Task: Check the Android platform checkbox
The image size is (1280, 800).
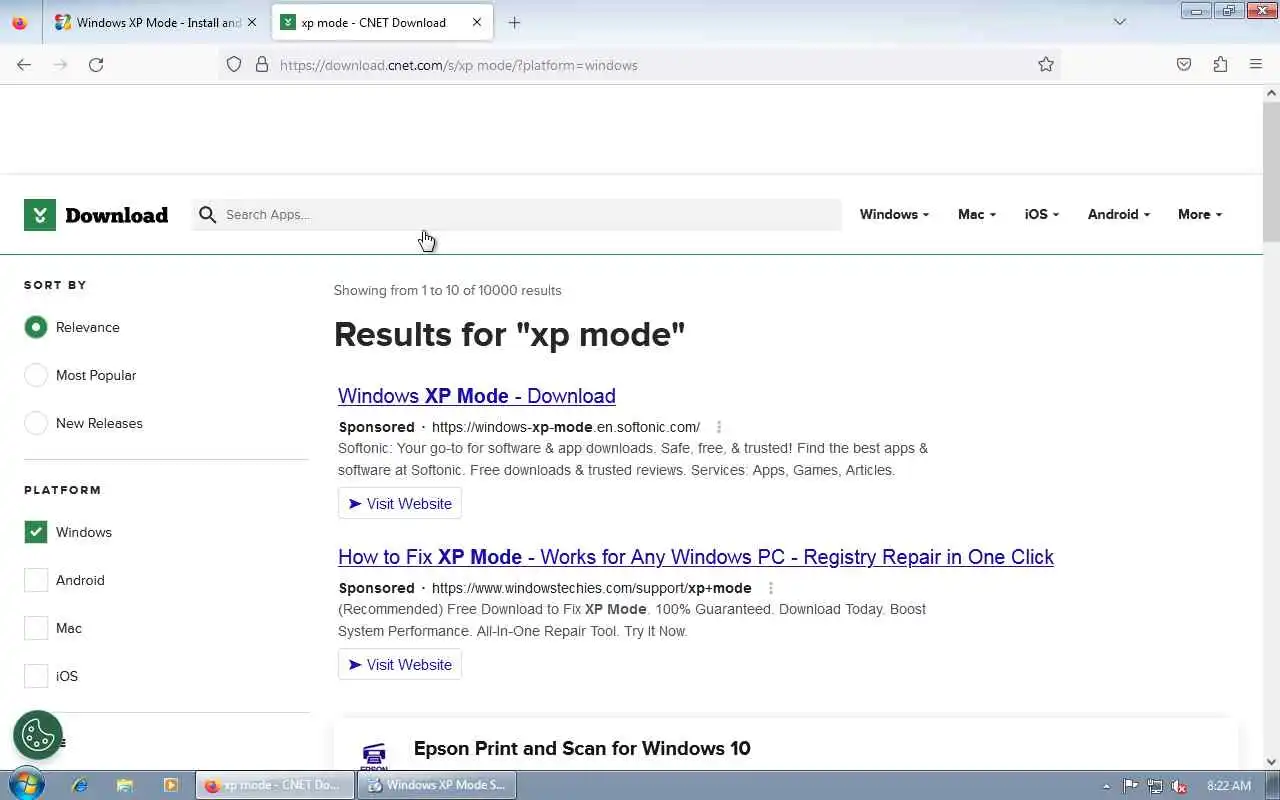Action: pos(36,580)
